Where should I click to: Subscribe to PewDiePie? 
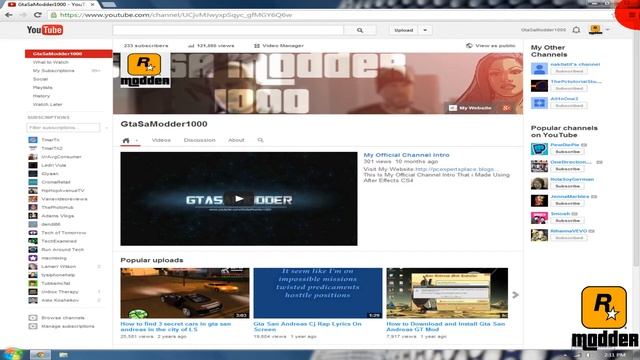pos(567,152)
